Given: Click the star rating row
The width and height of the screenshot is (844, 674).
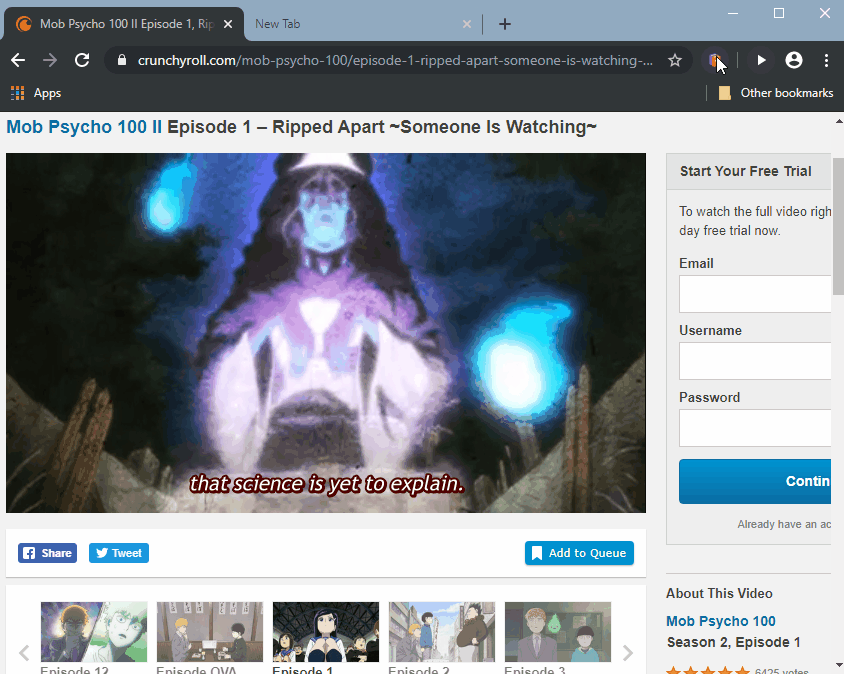Looking at the screenshot, I should 708,670.
